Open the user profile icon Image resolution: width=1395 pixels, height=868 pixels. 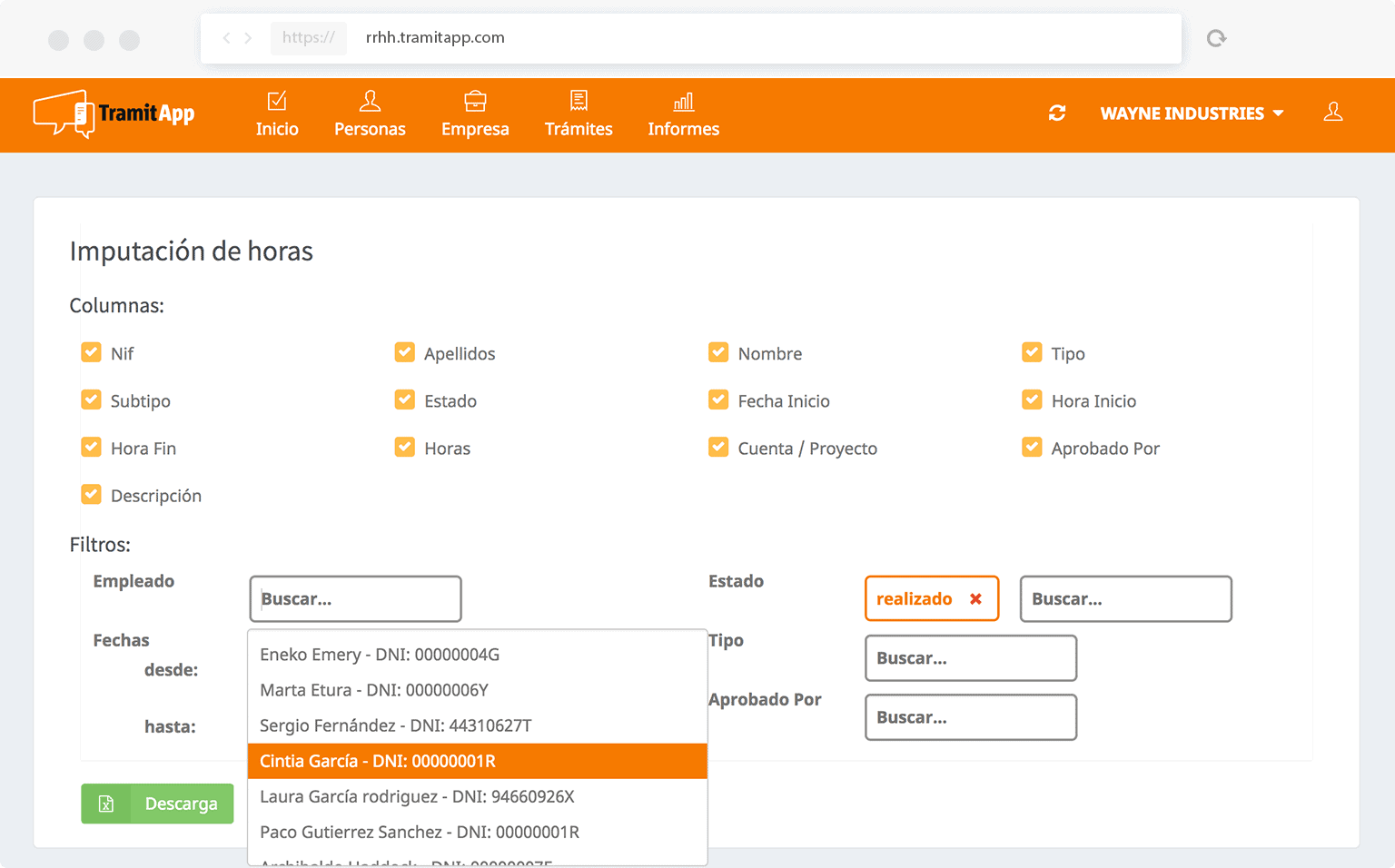click(1333, 113)
